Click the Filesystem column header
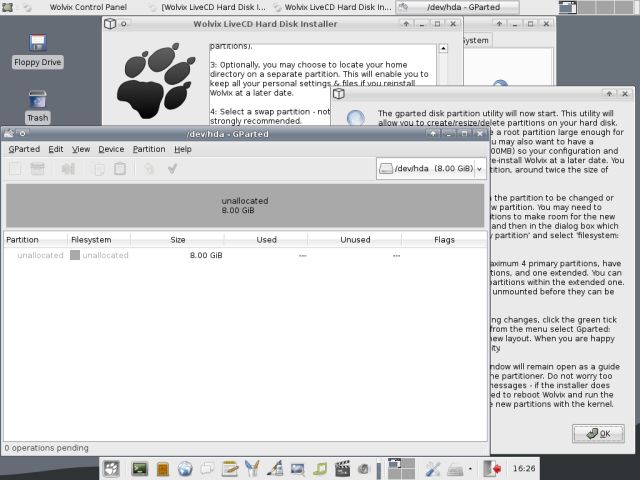The image size is (640, 480). point(99,240)
